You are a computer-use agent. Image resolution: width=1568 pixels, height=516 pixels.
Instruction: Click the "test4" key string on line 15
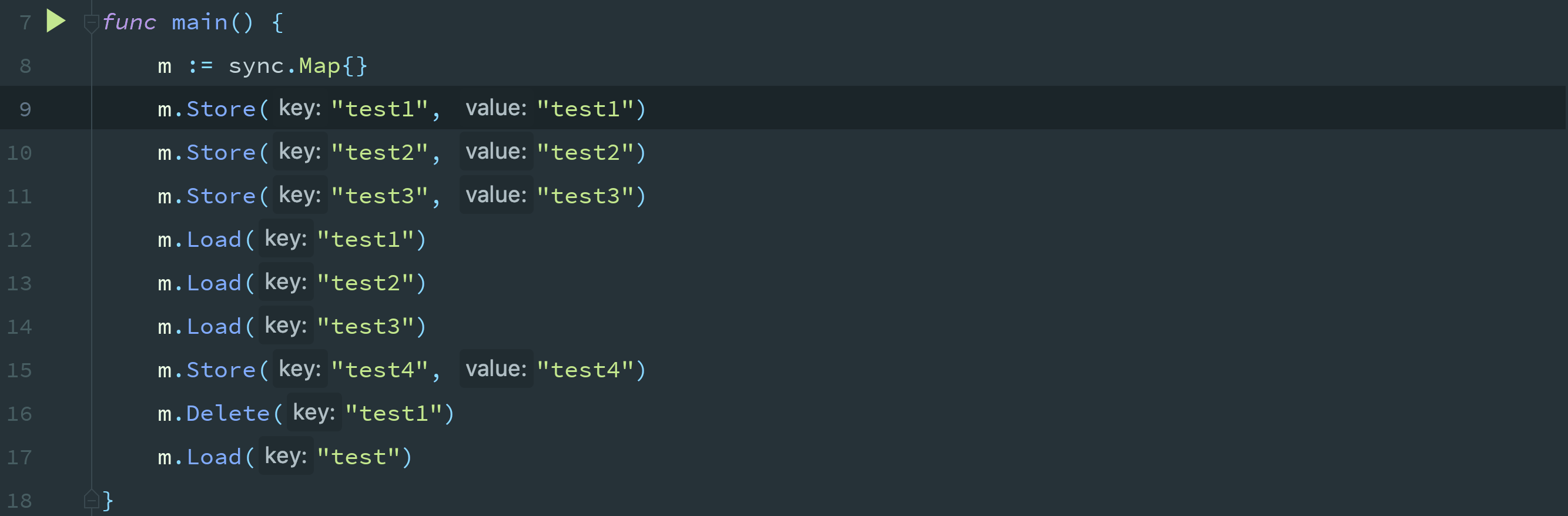[x=379, y=370]
